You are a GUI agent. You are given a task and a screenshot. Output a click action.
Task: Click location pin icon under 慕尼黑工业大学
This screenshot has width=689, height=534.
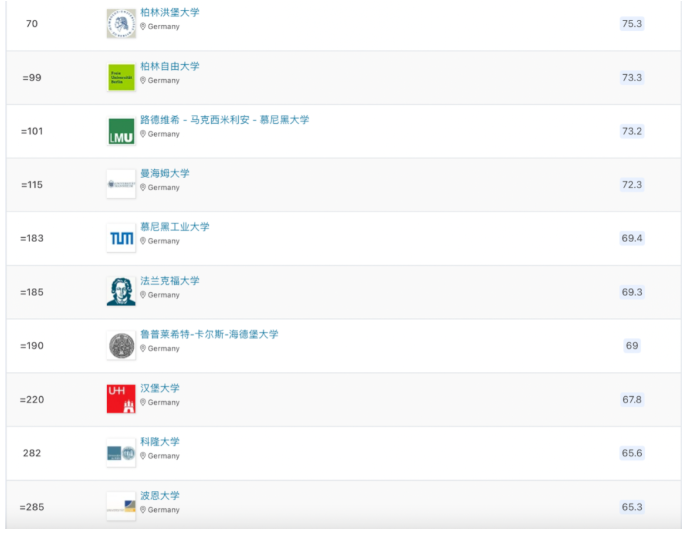pyautogui.click(x=143, y=241)
